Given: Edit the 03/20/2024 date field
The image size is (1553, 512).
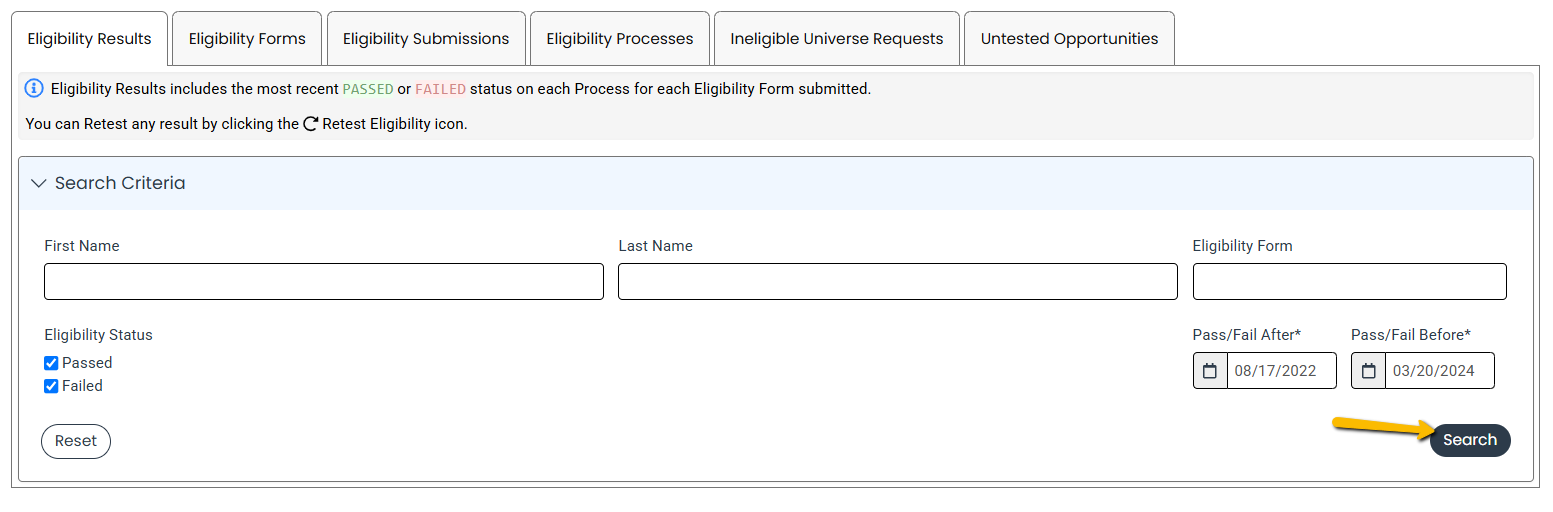Looking at the screenshot, I should [x=1440, y=371].
